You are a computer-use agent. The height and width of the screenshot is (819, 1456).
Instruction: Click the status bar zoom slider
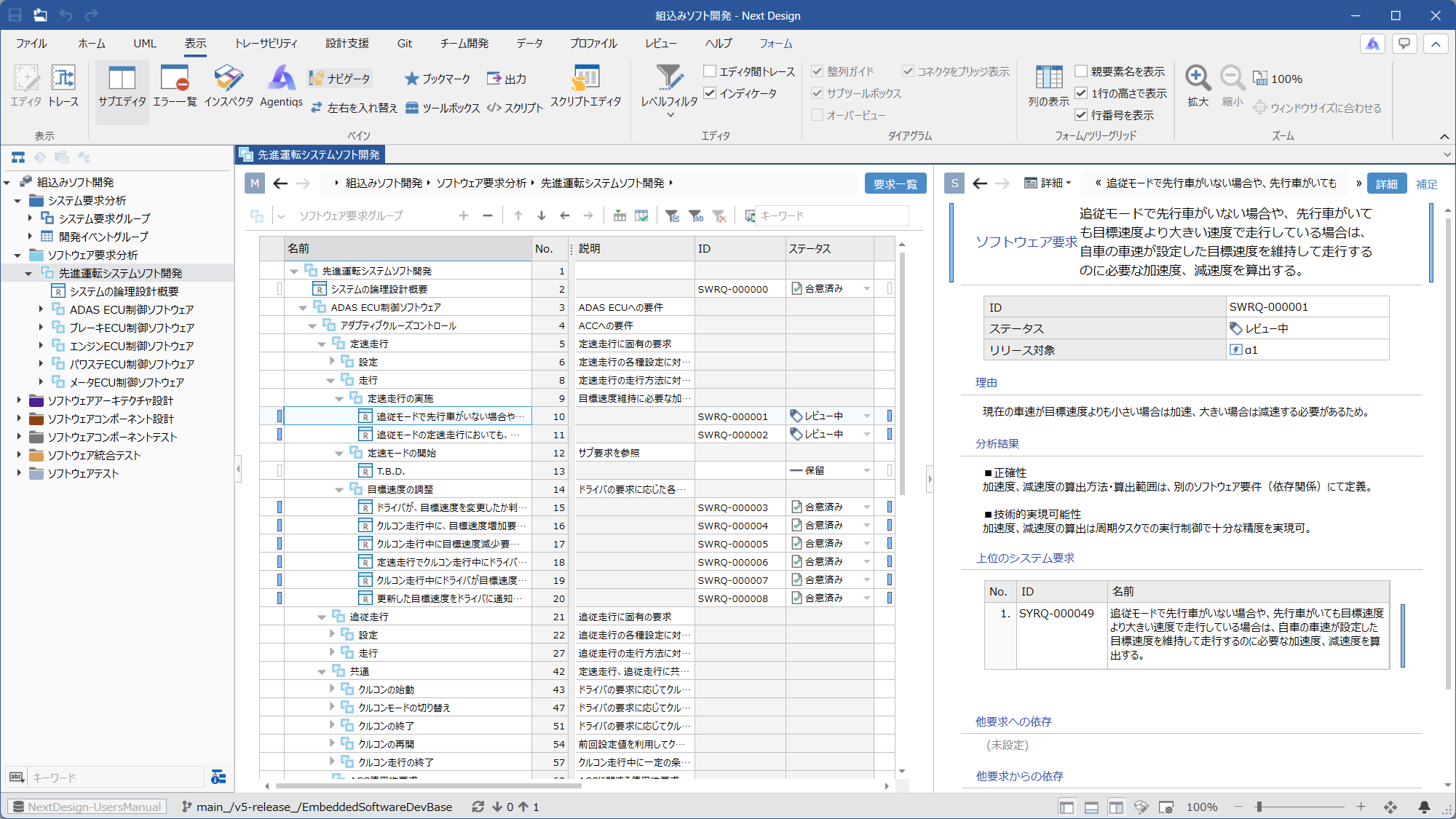coord(1299,807)
